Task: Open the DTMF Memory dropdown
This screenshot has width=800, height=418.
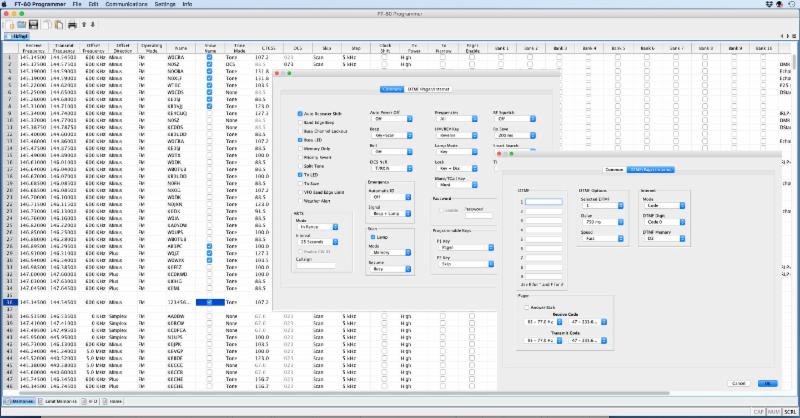Action: point(664,238)
